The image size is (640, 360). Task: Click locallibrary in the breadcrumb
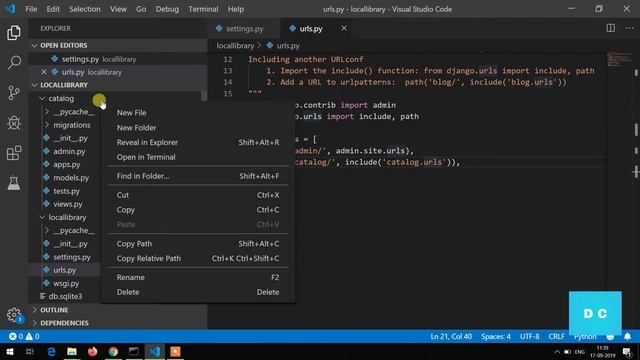(x=235, y=46)
